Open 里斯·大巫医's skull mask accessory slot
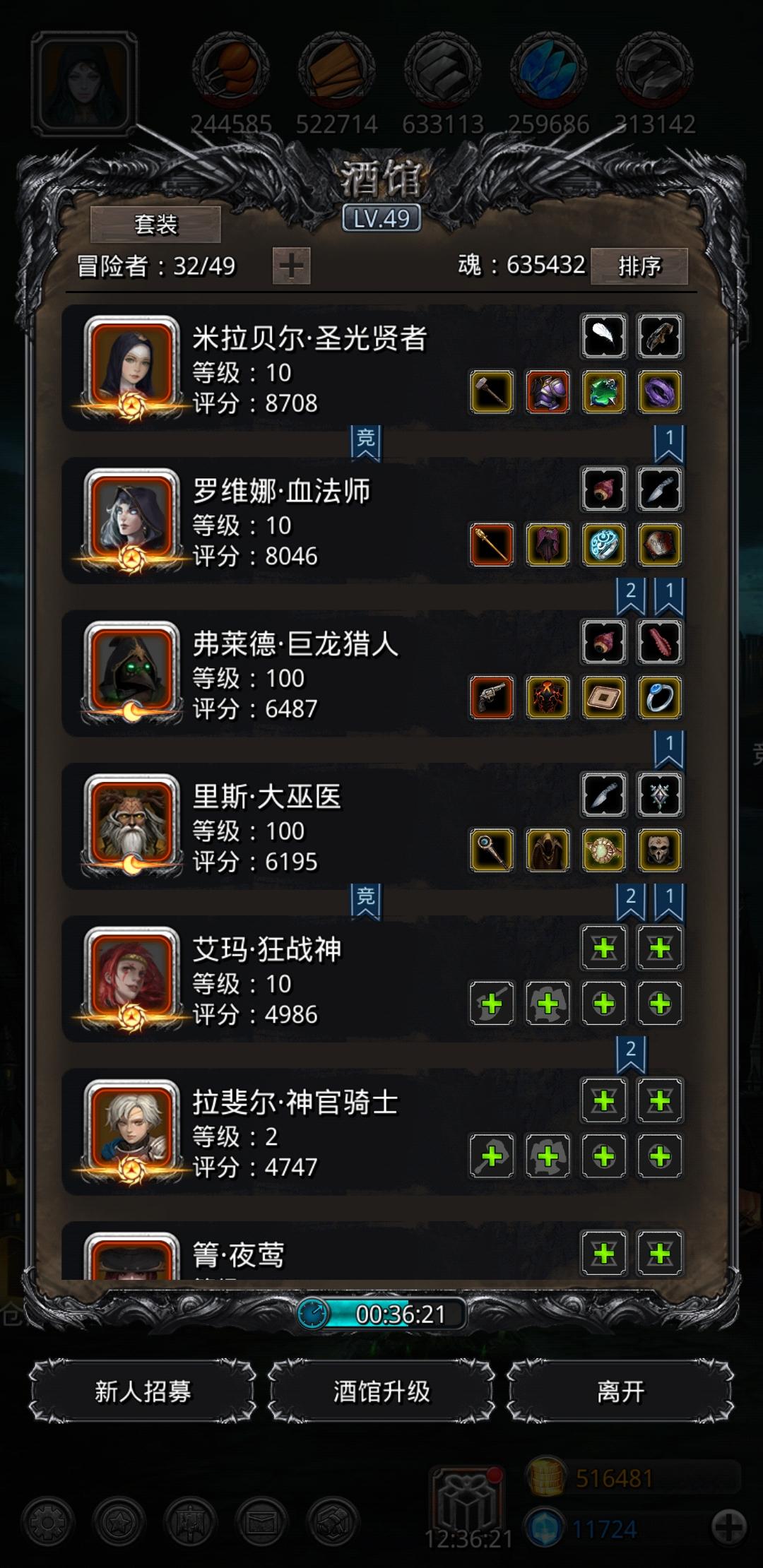The image size is (763, 1568). click(x=660, y=850)
